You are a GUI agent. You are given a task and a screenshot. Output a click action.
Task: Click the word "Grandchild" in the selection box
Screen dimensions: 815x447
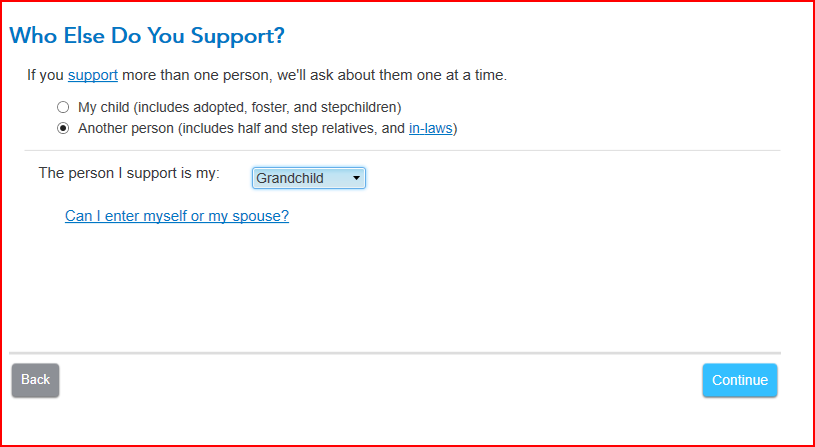tap(290, 178)
